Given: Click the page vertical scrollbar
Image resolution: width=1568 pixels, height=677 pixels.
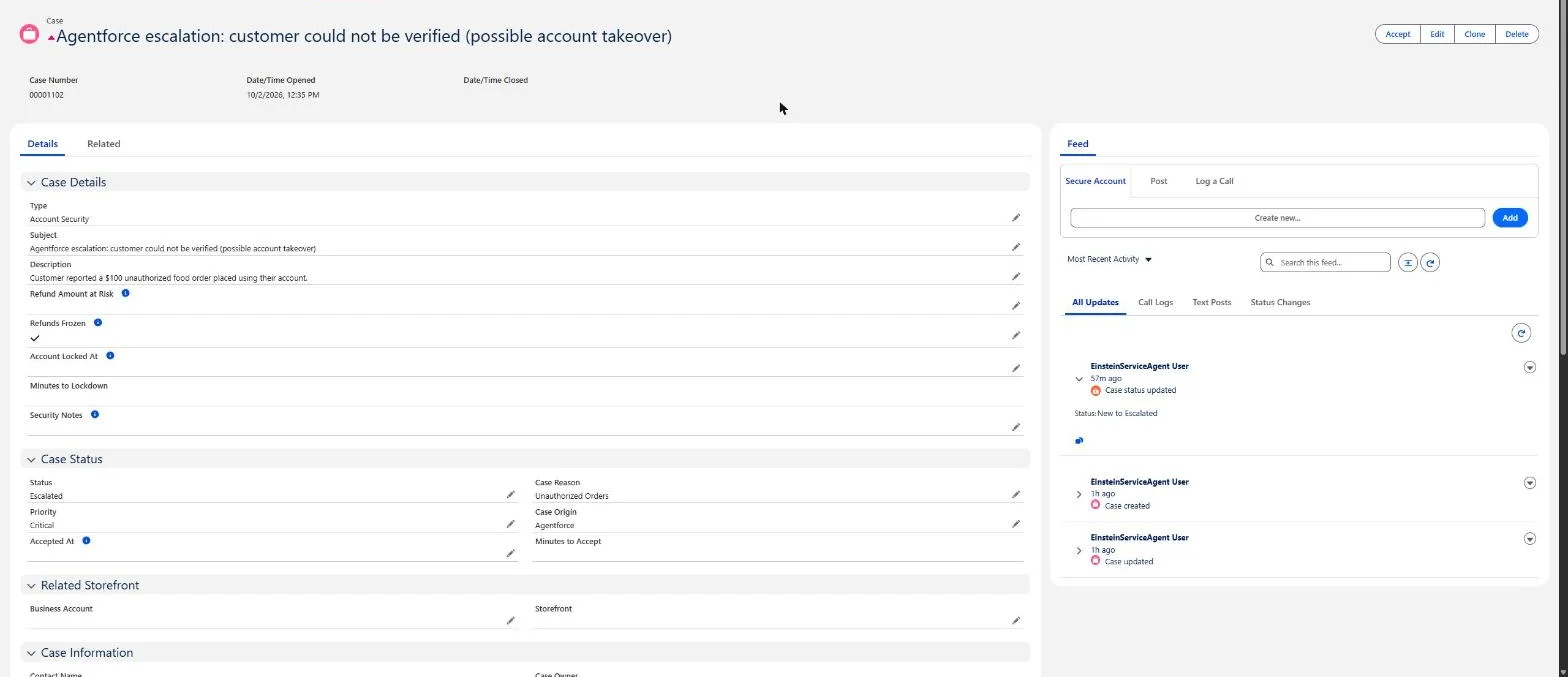Looking at the screenshot, I should coord(1563,176).
